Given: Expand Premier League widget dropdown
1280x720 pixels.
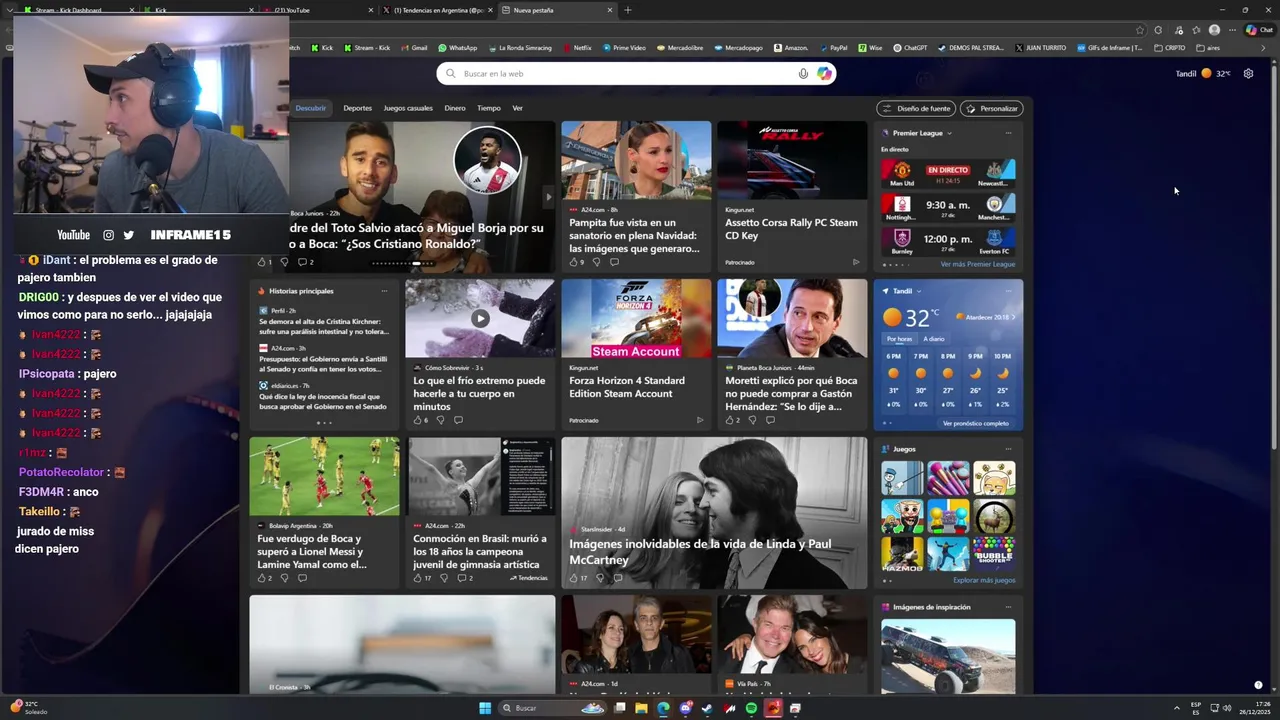Looking at the screenshot, I should pyautogui.click(x=949, y=133).
